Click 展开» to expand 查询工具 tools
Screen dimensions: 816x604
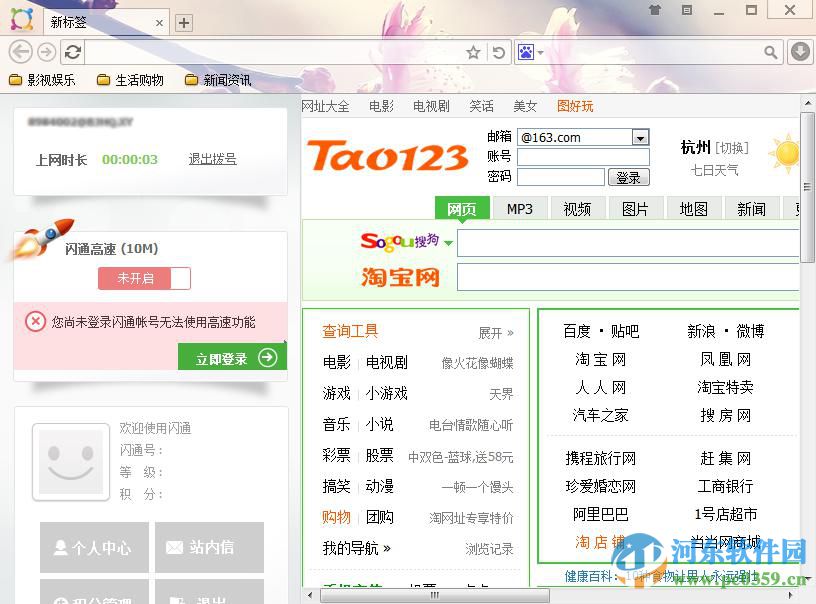[x=489, y=331]
